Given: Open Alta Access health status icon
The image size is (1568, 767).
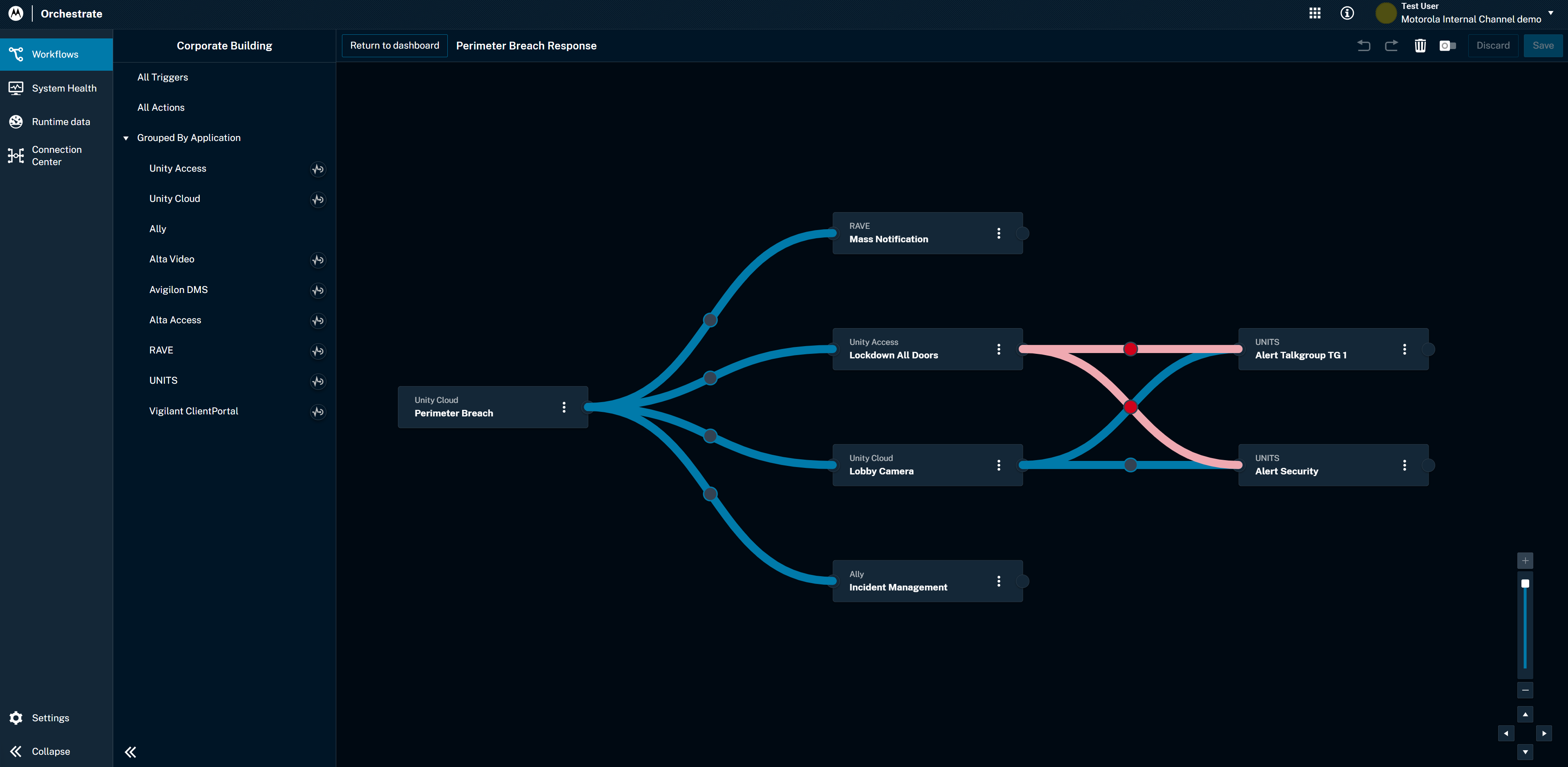Looking at the screenshot, I should pyautogui.click(x=318, y=321).
